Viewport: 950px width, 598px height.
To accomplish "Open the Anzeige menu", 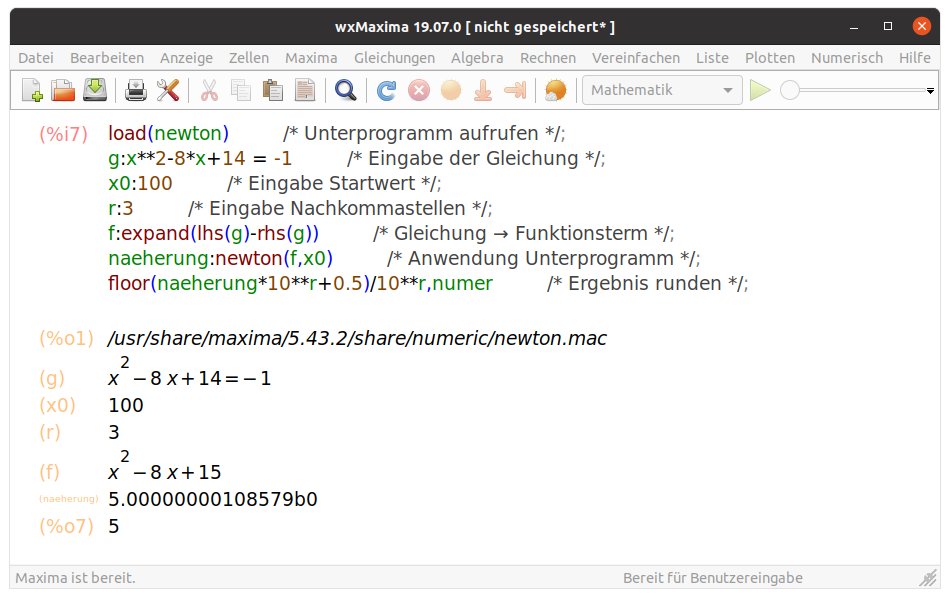I will point(186,58).
